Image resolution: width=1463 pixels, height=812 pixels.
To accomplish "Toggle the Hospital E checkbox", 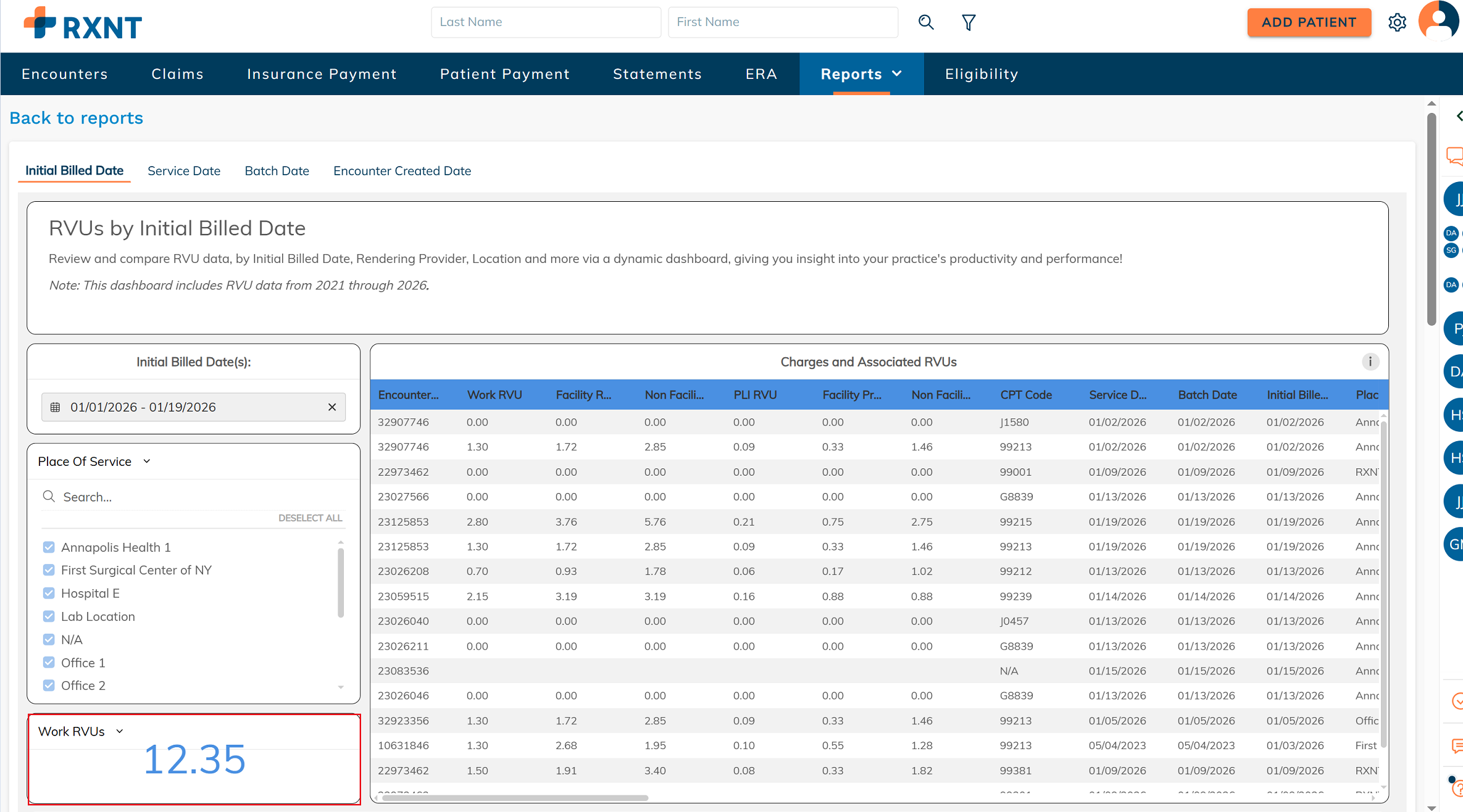I will (49, 594).
